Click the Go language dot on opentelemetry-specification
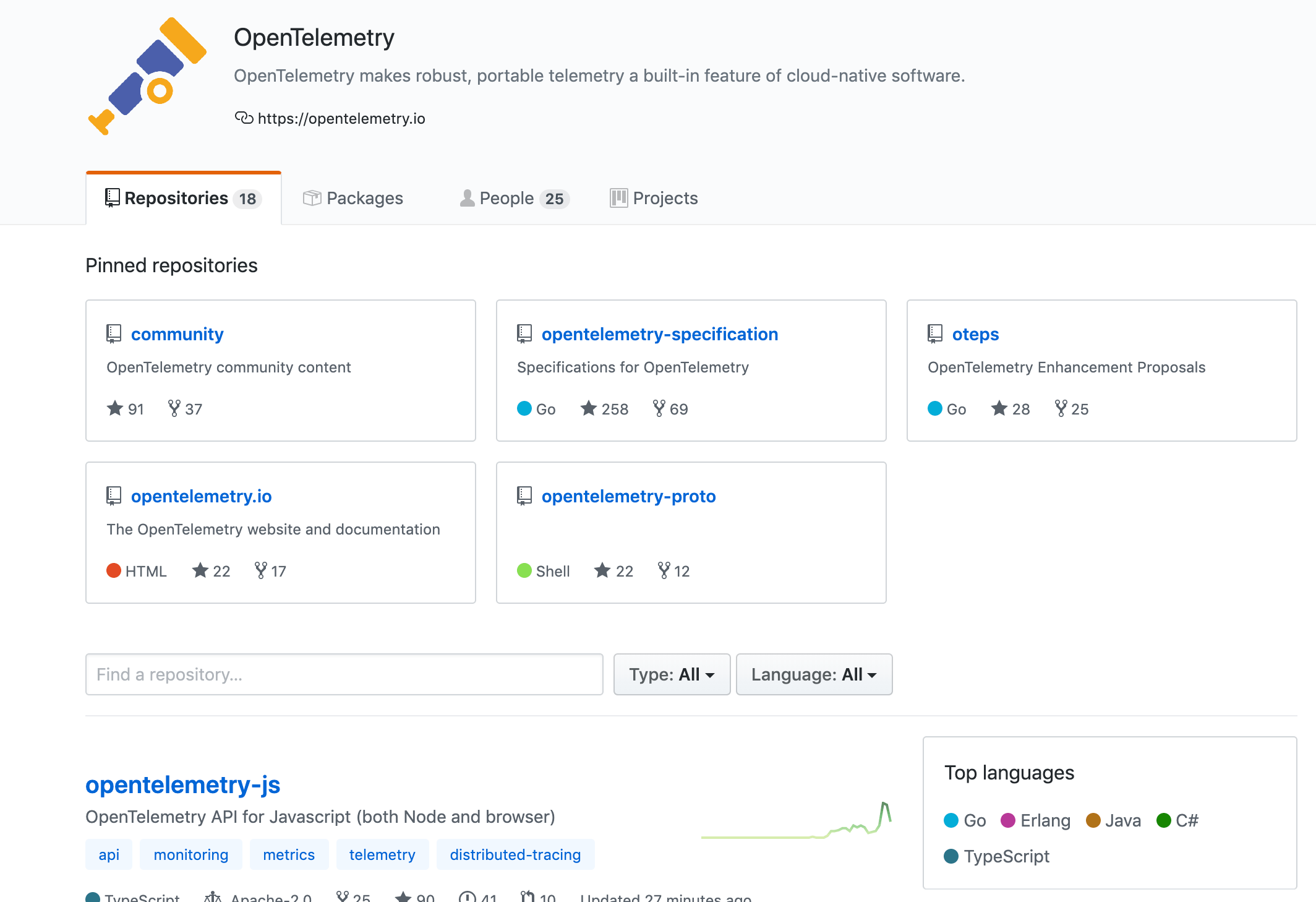The image size is (1316, 902). [524, 408]
